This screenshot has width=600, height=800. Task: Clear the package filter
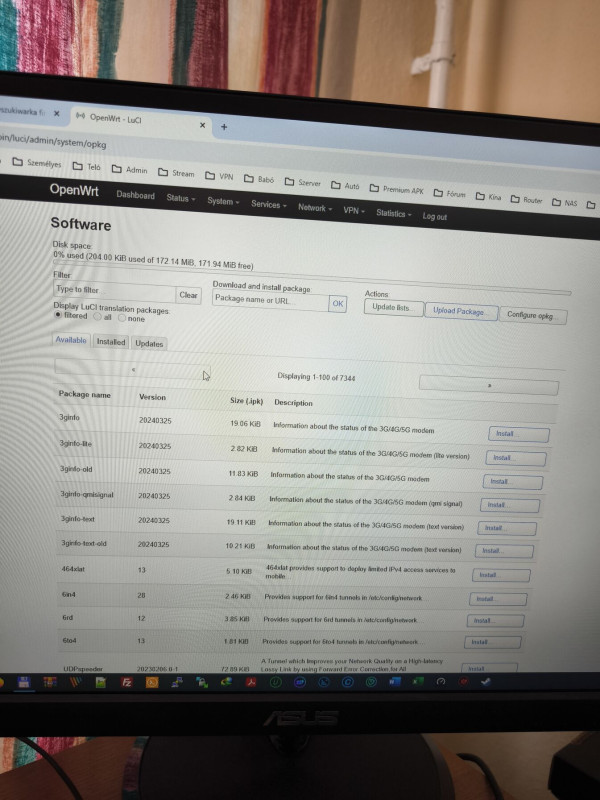click(188, 295)
